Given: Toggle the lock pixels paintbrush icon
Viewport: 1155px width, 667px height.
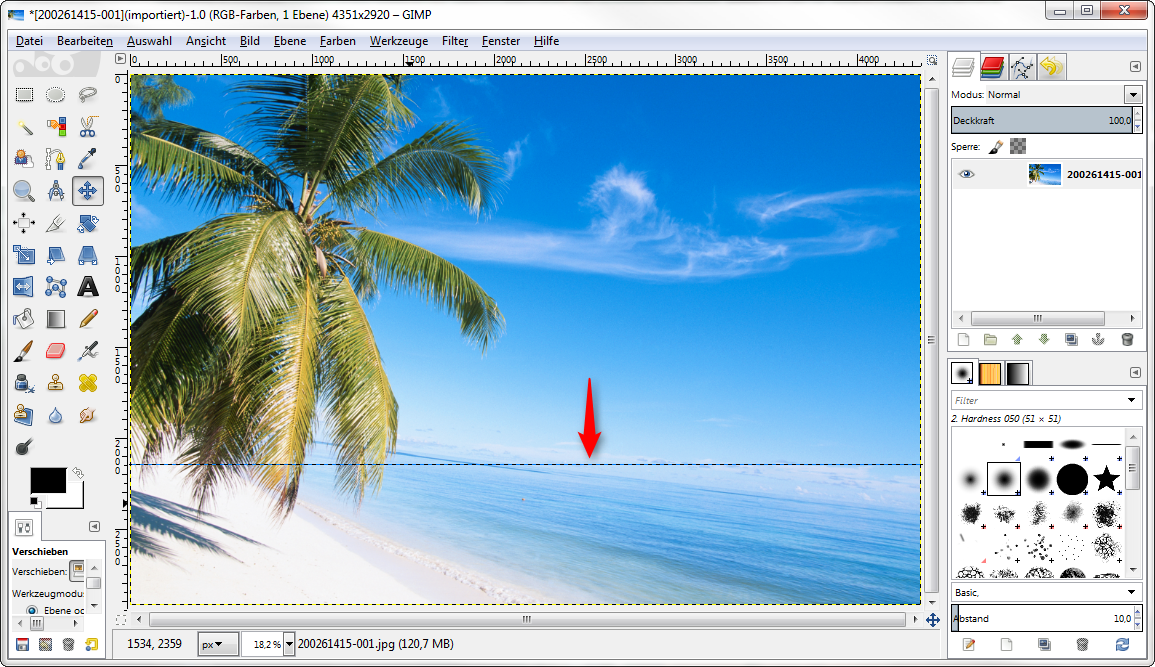Looking at the screenshot, I should click(x=996, y=146).
